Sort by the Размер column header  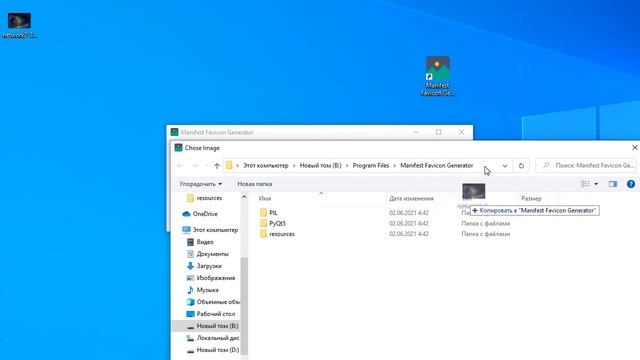point(531,198)
